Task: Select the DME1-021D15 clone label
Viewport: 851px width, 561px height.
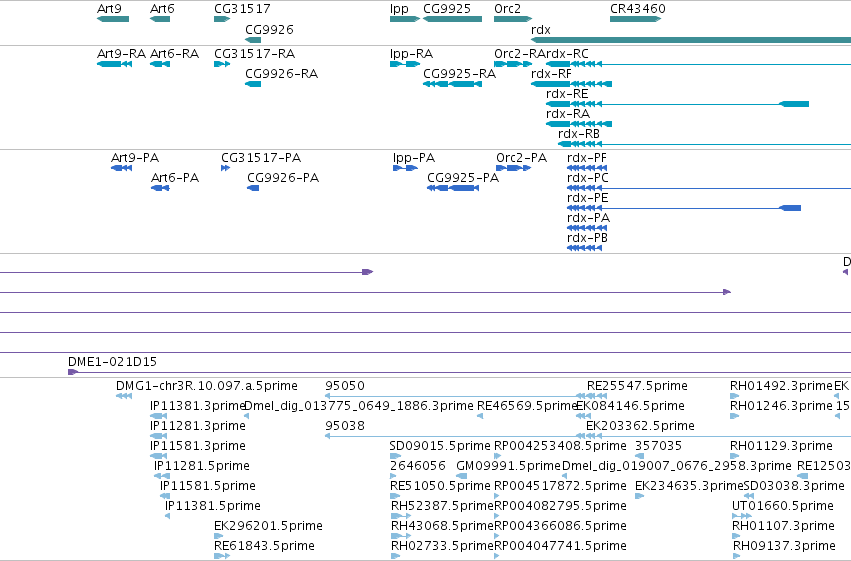Action: [x=112, y=362]
